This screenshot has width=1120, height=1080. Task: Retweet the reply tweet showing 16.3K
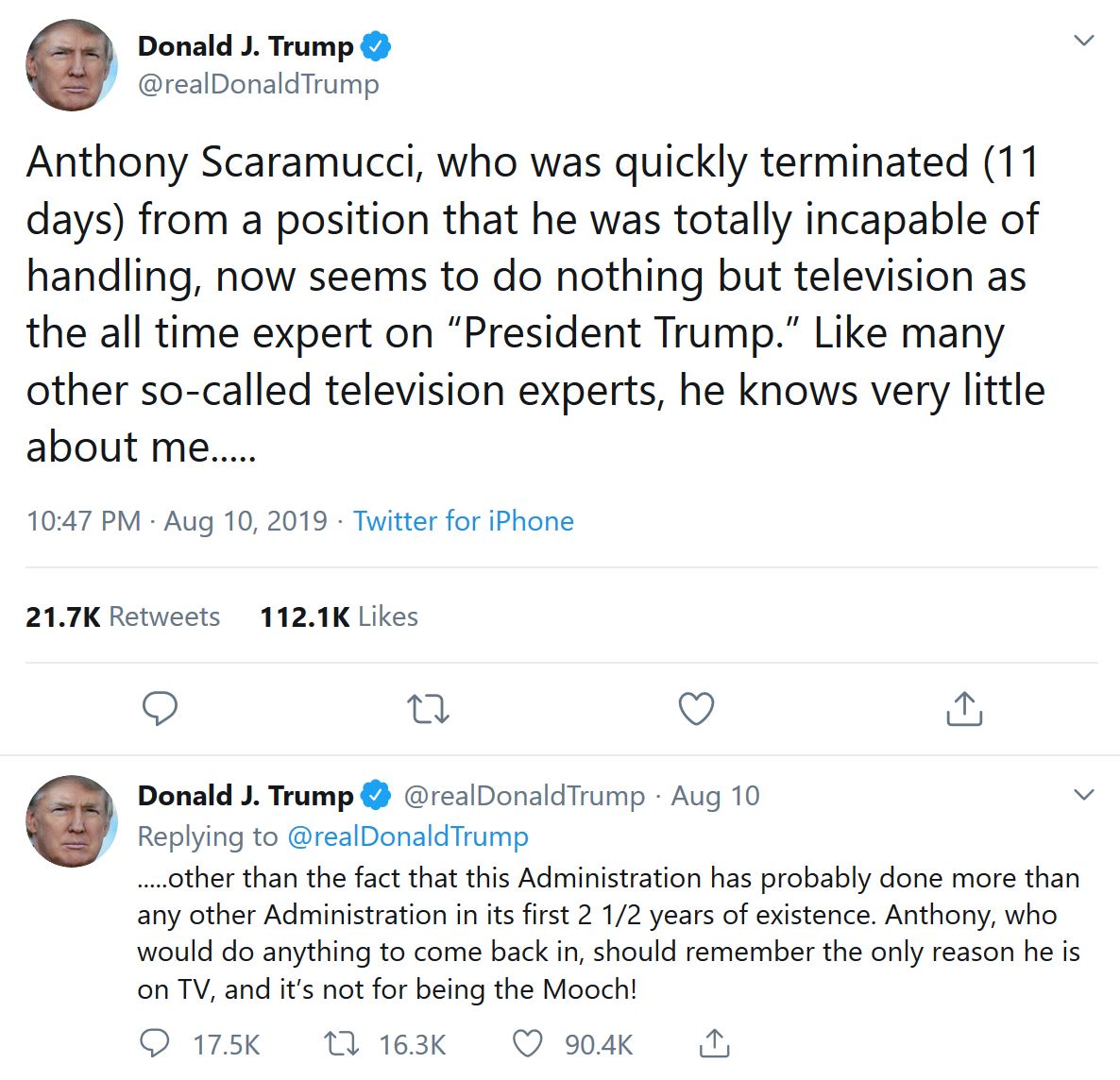point(341,1043)
